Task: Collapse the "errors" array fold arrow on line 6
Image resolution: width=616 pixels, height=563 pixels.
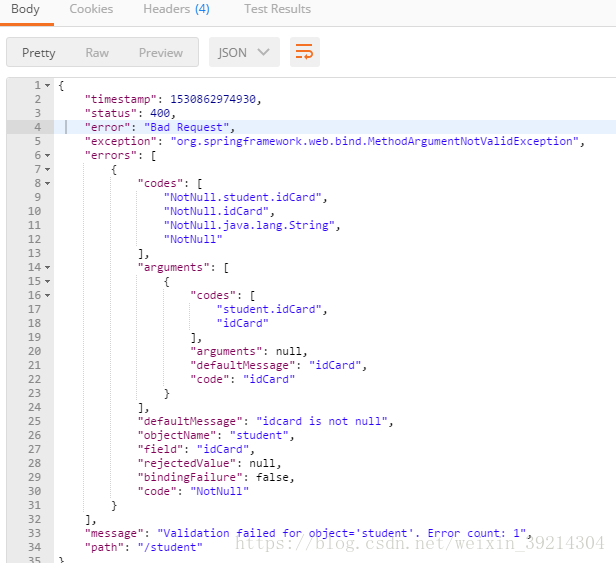Action: tap(47, 156)
